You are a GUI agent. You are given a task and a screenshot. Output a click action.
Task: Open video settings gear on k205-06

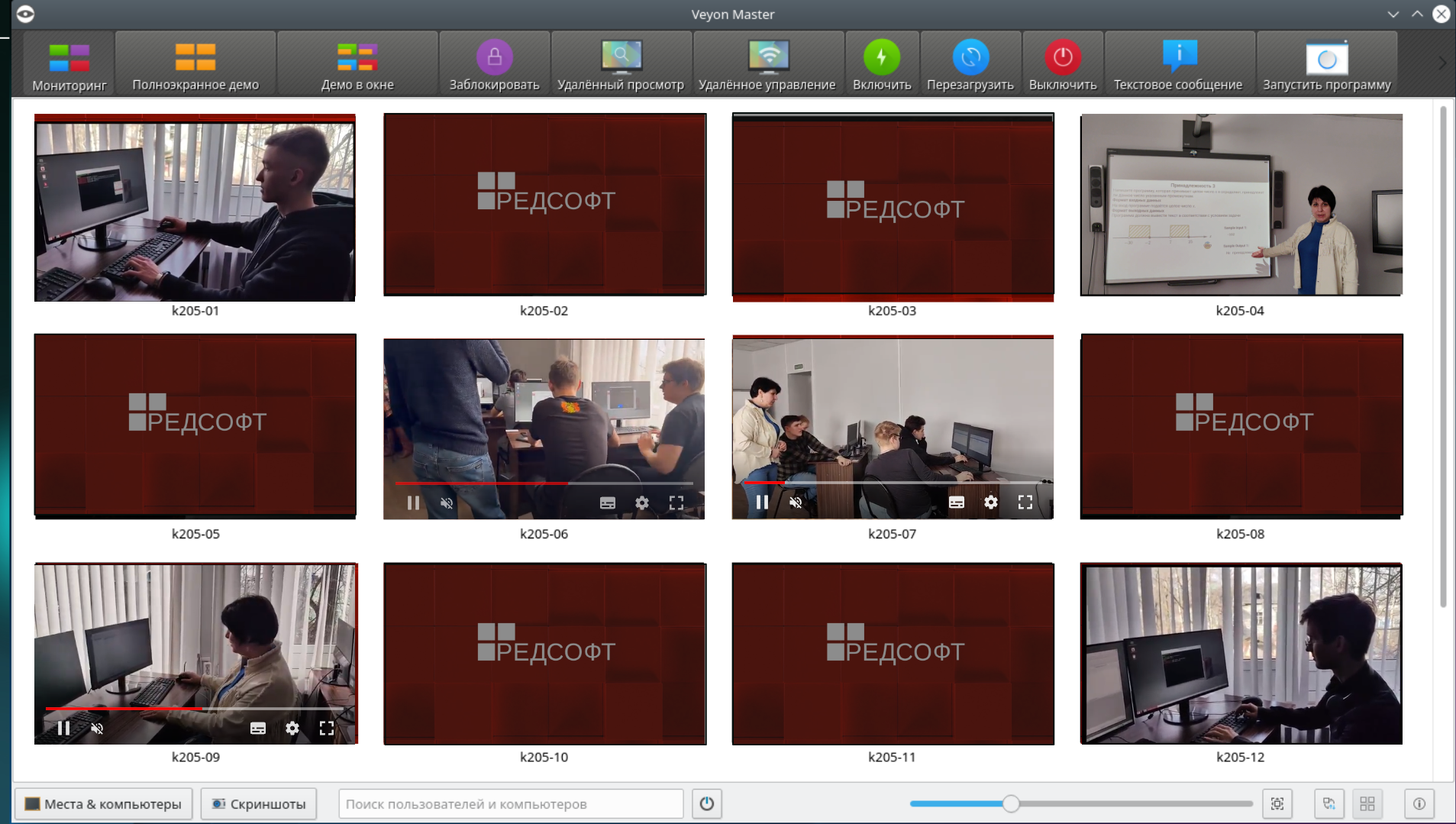pyautogui.click(x=642, y=502)
